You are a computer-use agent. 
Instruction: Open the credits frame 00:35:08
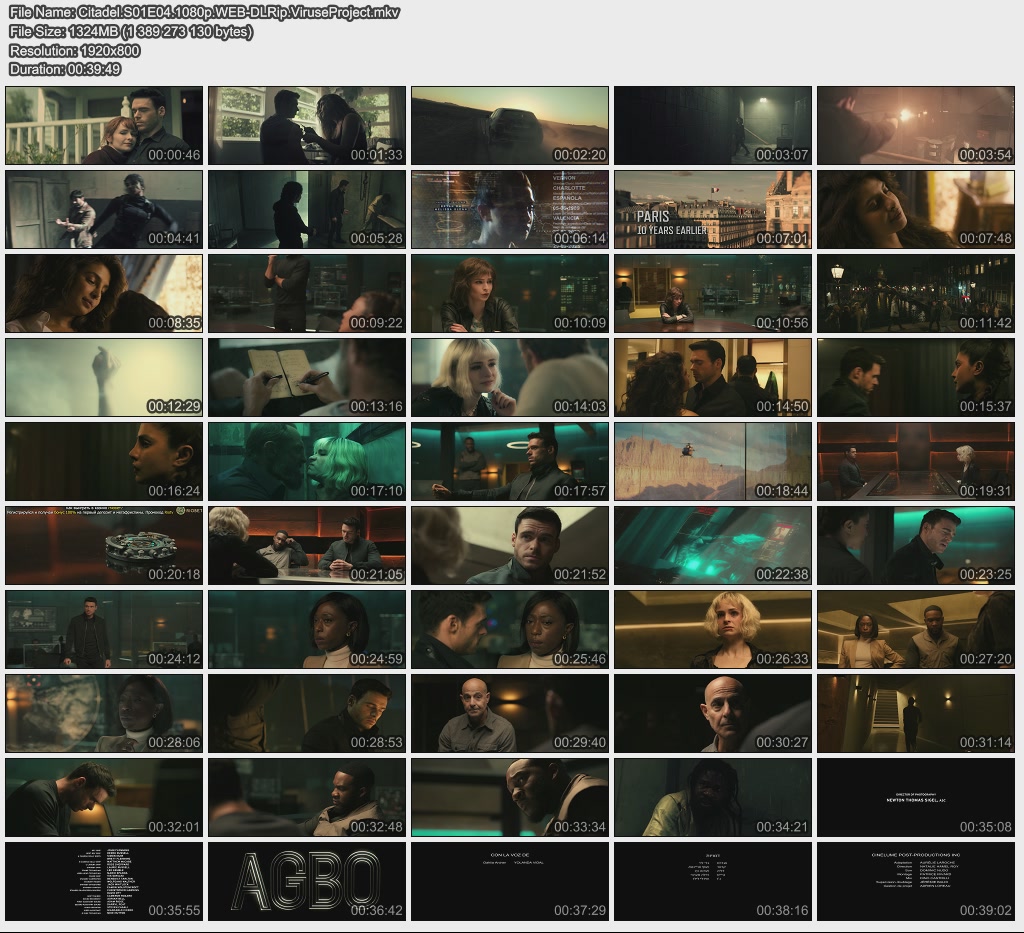(x=916, y=797)
